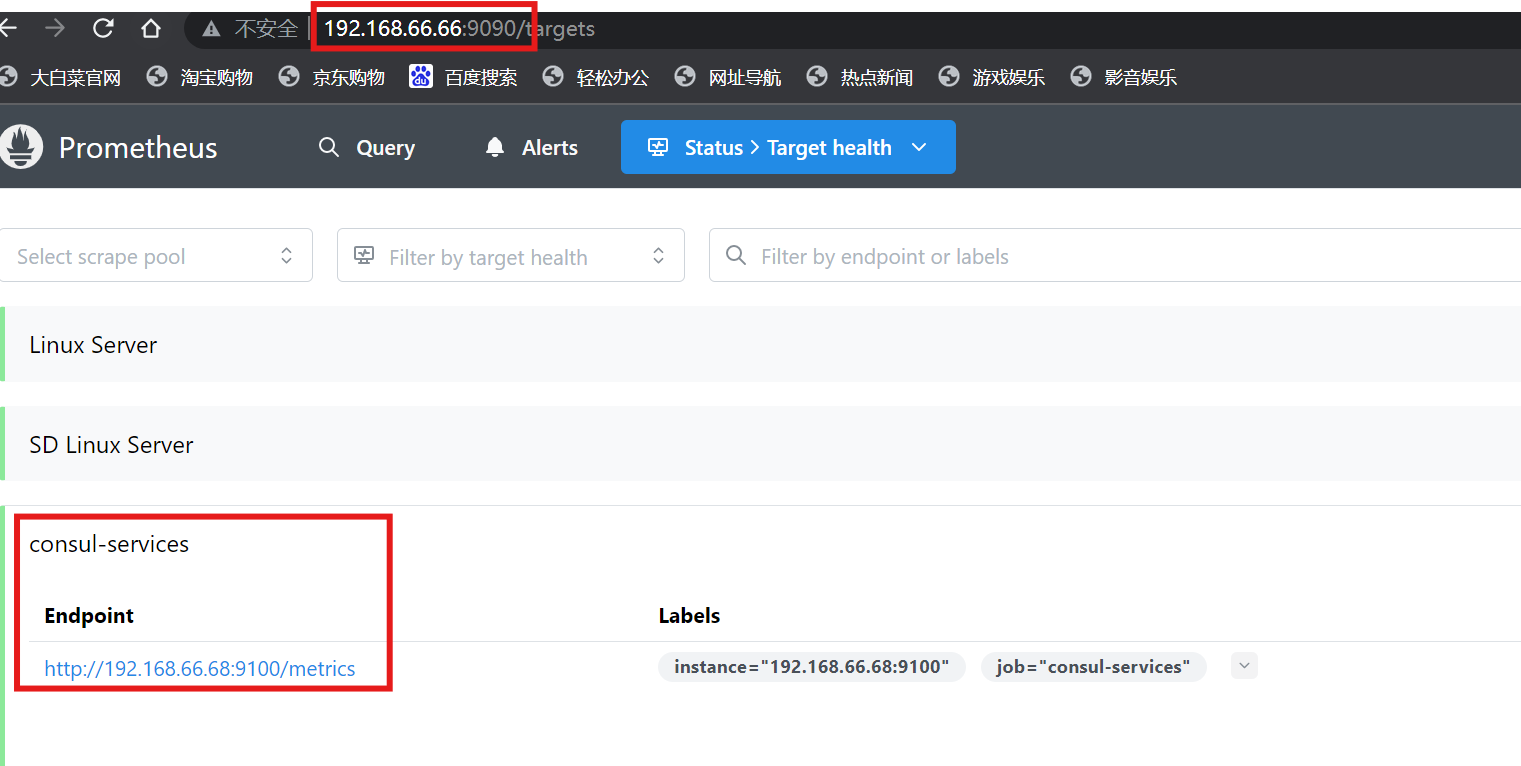This screenshot has height=766, width=1521.
Task: Click the Labels column header
Action: pyautogui.click(x=689, y=615)
